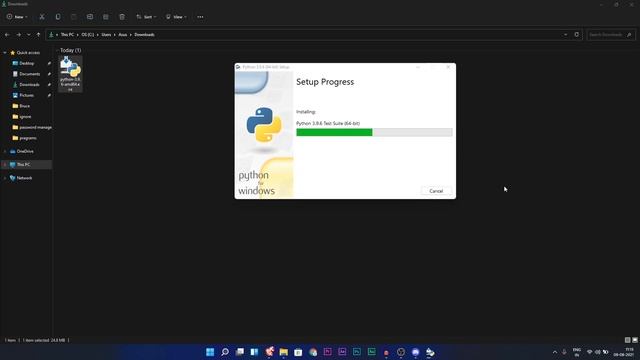Open the New dropdown in the toolbar
Viewport: 640px width, 360px height.
point(17,17)
